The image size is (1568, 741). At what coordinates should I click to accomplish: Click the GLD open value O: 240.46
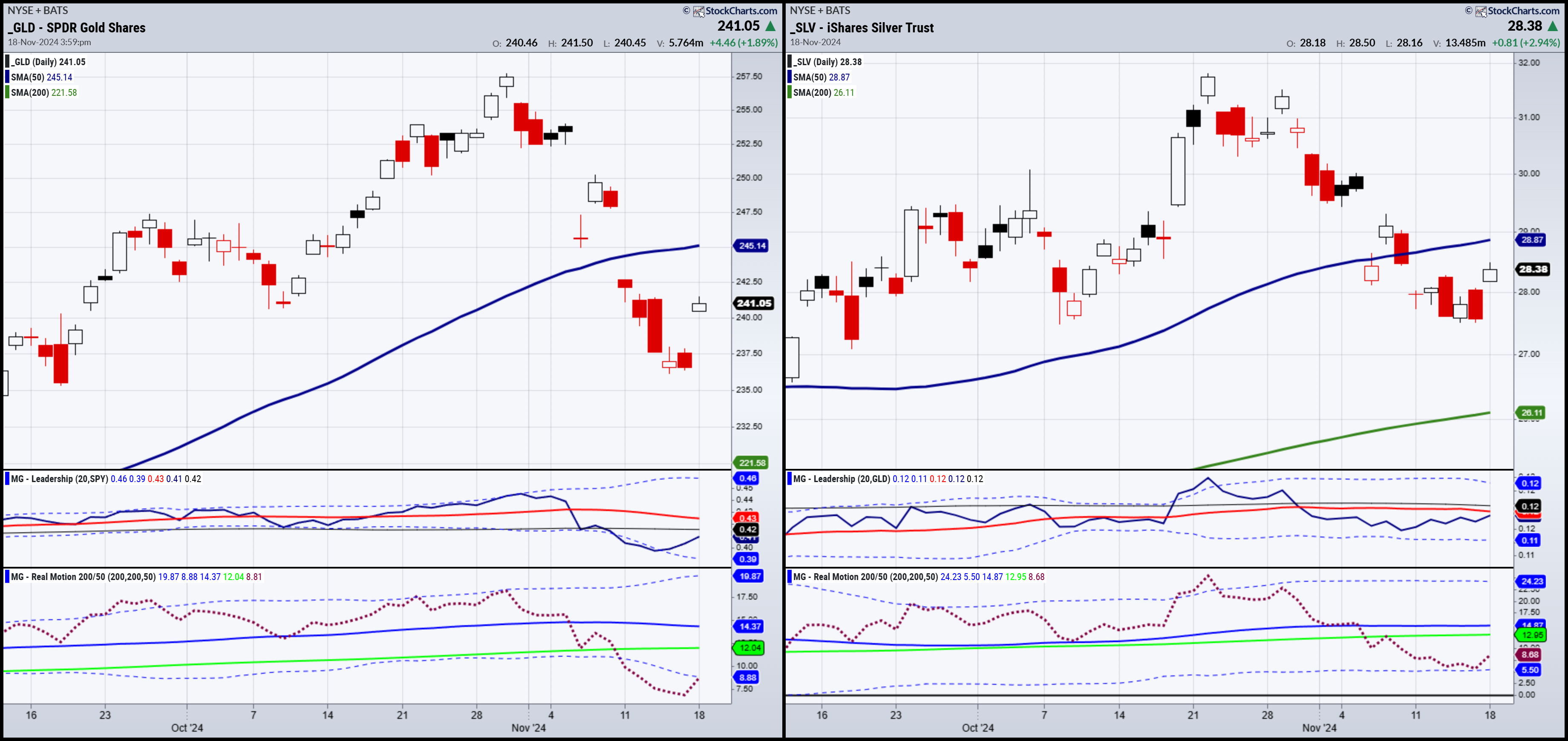click(515, 43)
